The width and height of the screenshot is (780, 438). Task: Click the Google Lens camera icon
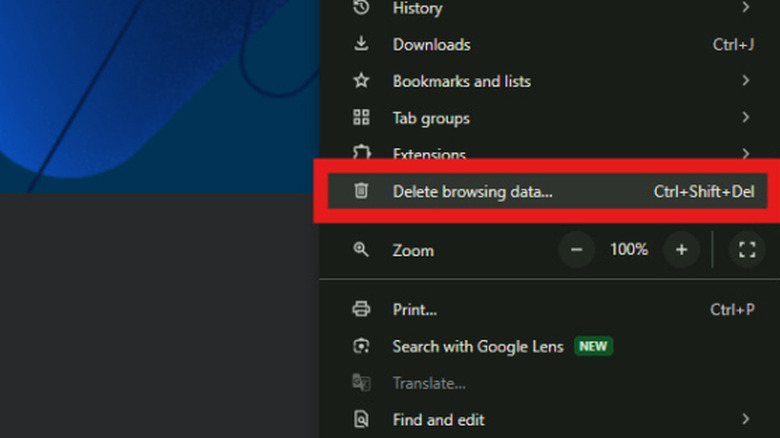tap(361, 347)
